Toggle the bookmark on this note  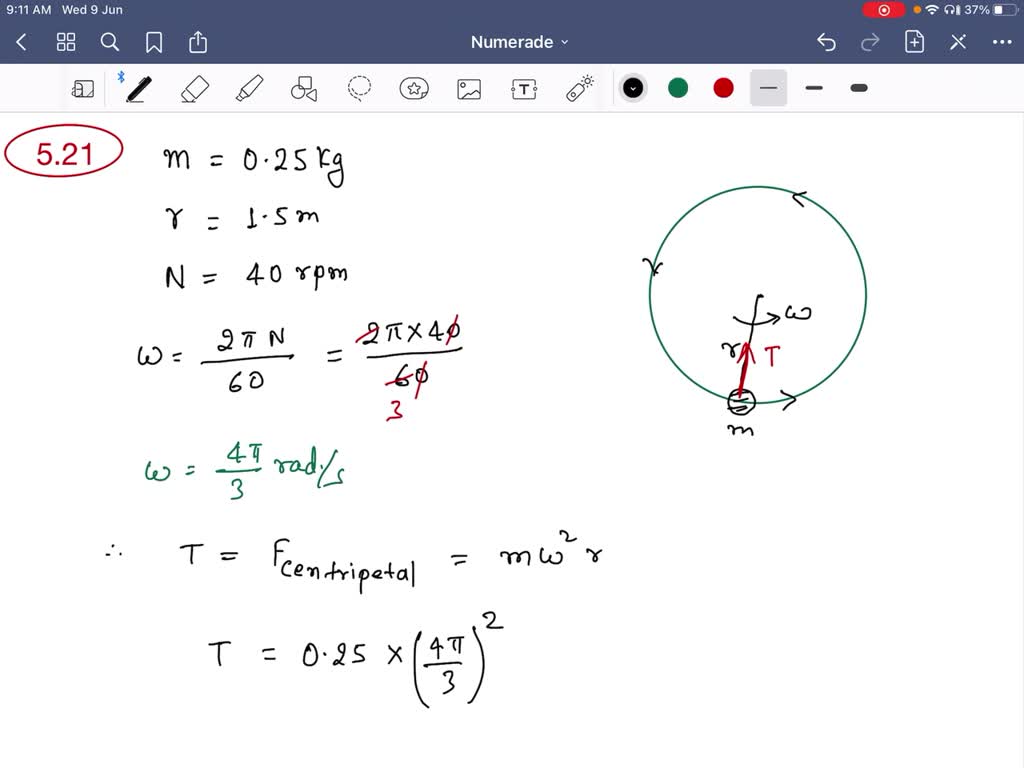pos(152,42)
